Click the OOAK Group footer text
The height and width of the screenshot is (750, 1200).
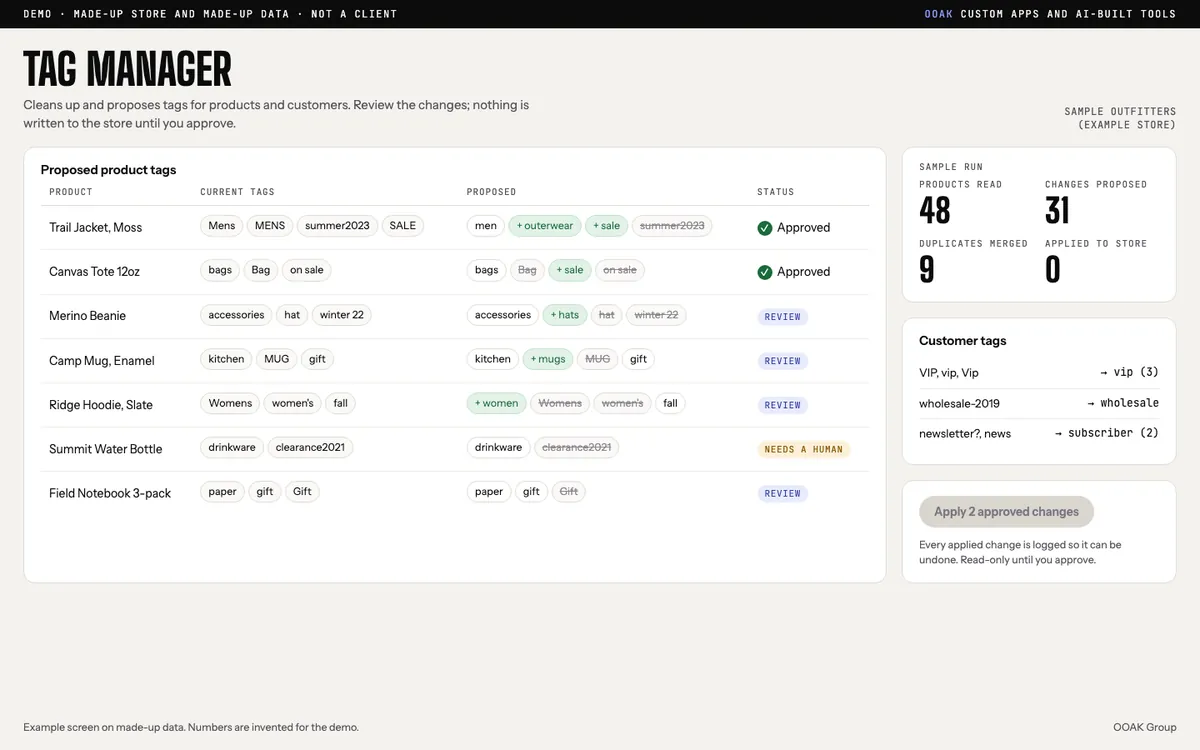pyautogui.click(x=1144, y=727)
